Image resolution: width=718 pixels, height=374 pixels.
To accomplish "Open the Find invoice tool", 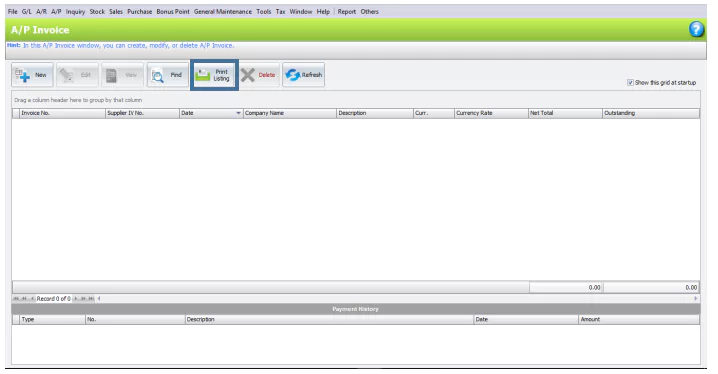I will pyautogui.click(x=168, y=75).
